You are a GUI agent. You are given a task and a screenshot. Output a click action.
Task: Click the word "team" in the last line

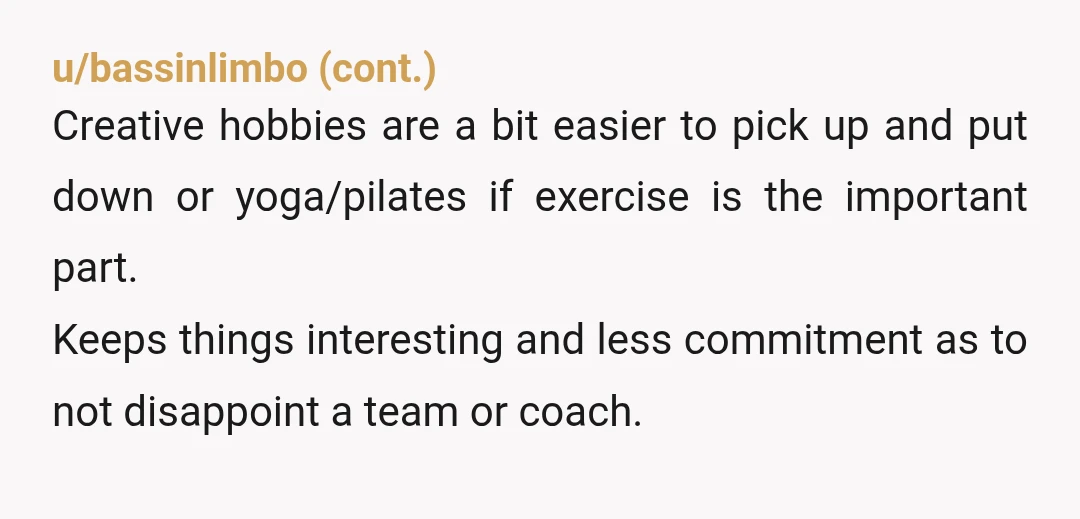(x=411, y=413)
